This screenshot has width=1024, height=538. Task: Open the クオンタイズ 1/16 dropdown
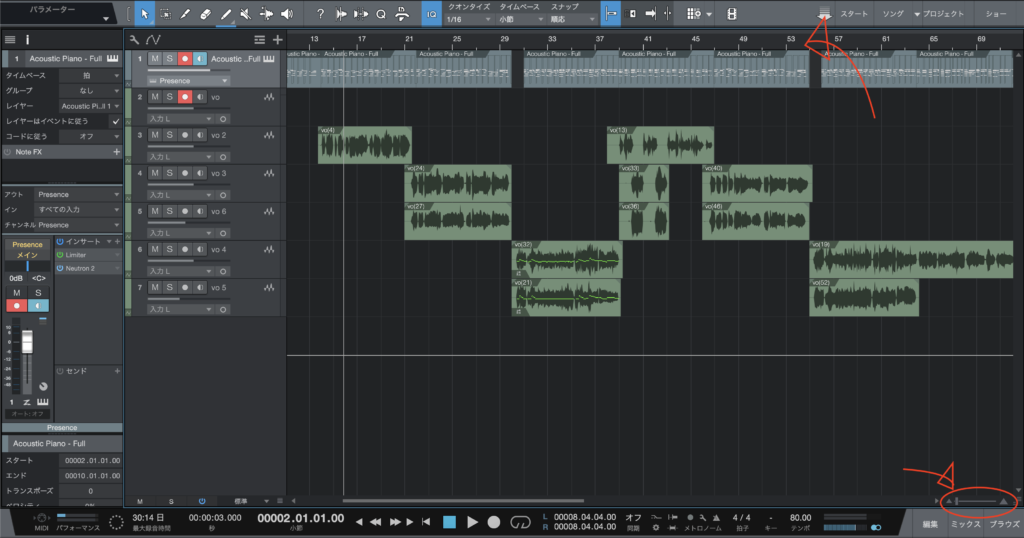pyautogui.click(x=466, y=19)
